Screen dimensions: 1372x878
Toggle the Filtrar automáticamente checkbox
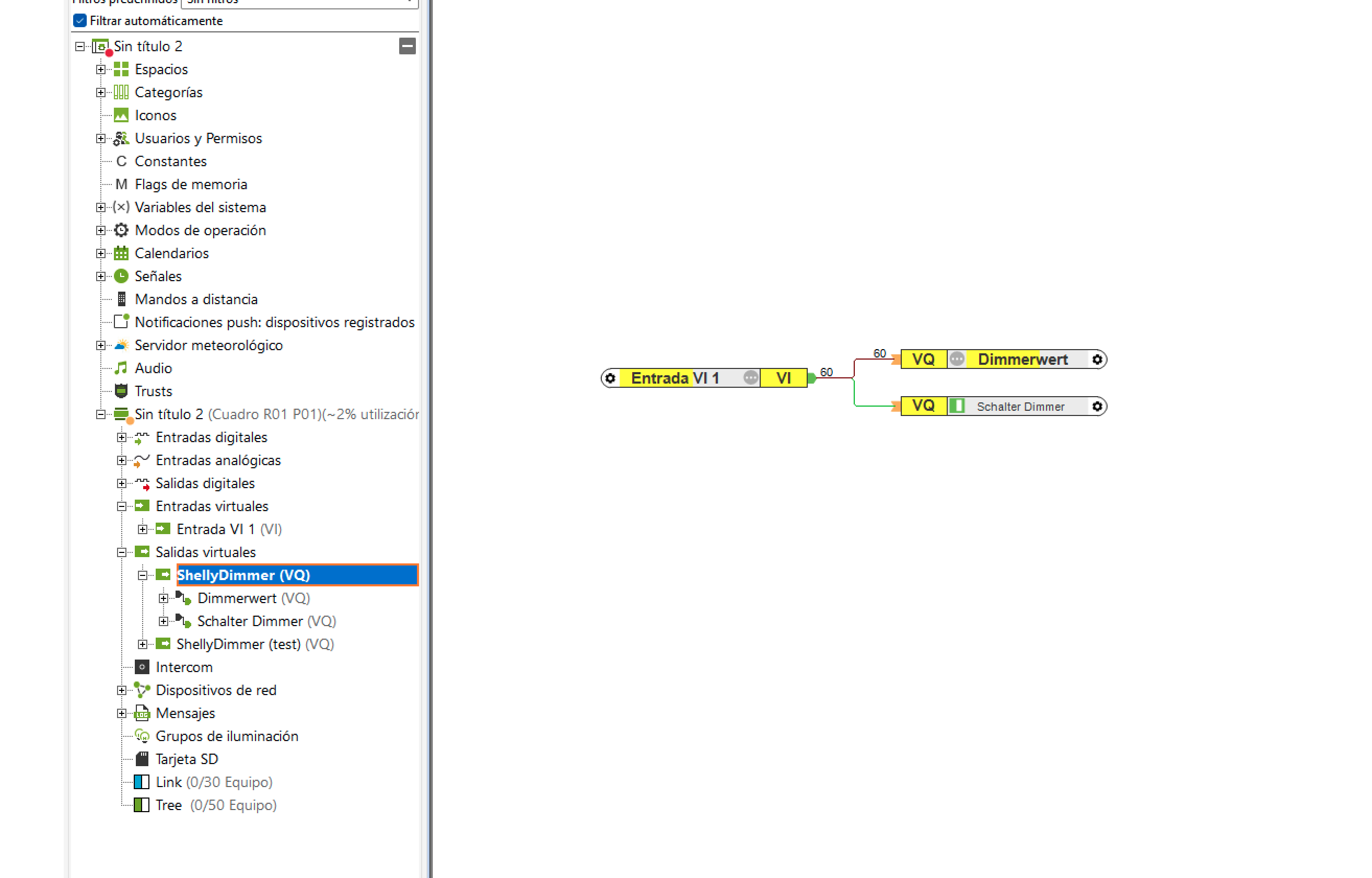pyautogui.click(x=80, y=21)
